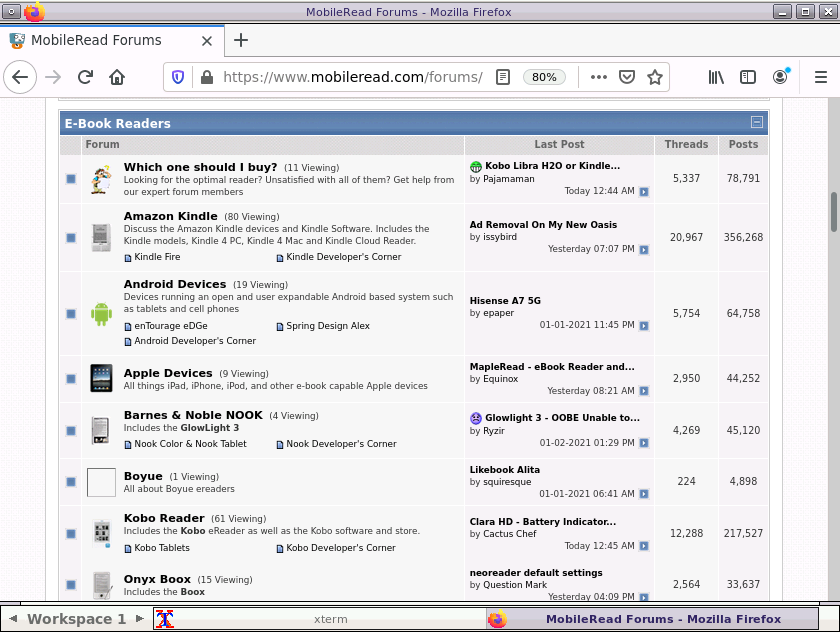
Task: Click the Kindle device forum icon
Action: tap(101, 238)
